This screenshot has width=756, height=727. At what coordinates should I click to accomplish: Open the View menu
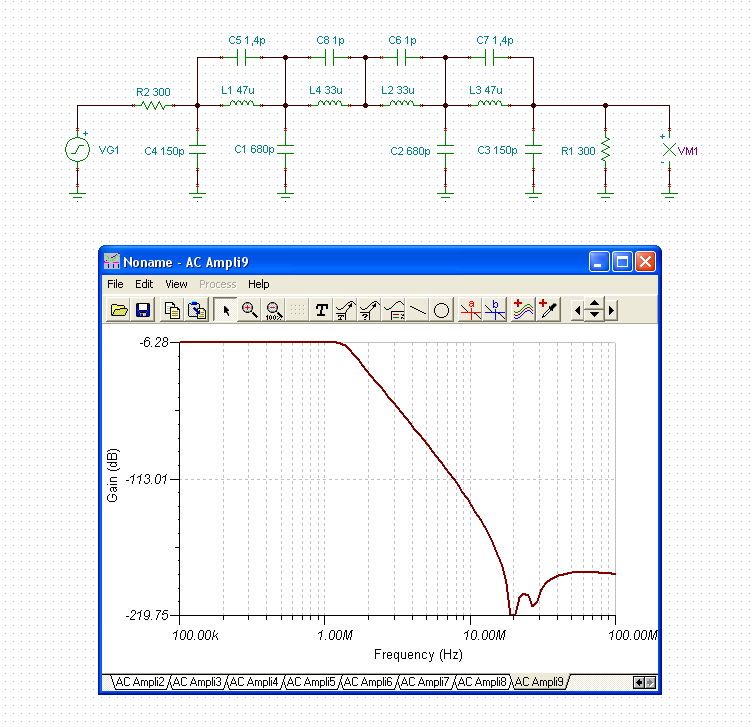pyautogui.click(x=176, y=284)
